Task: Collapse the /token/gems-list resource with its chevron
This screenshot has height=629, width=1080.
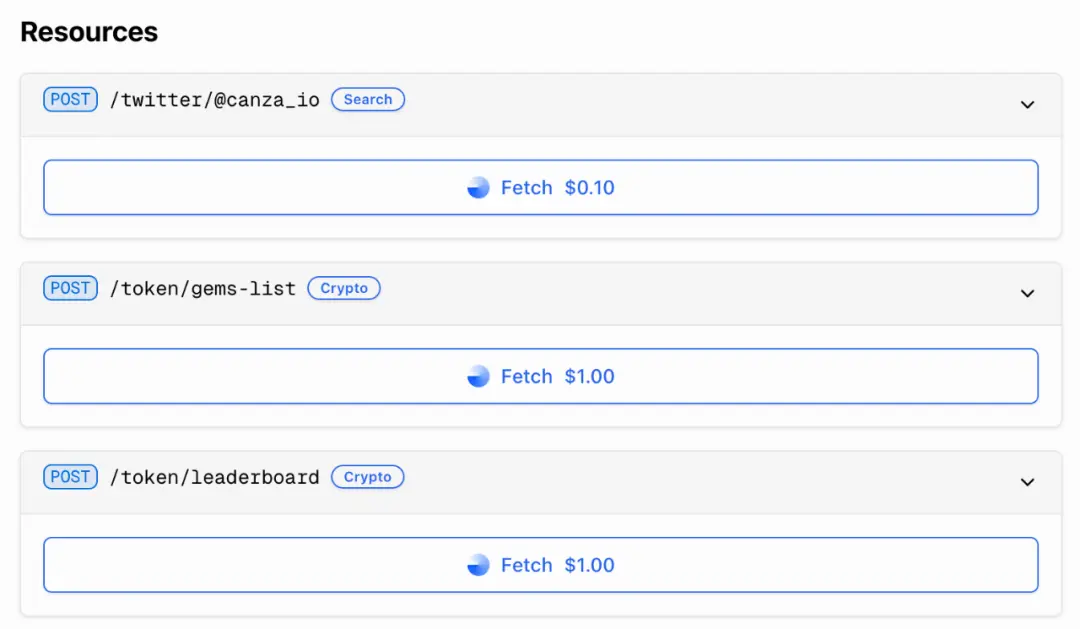Action: (x=1027, y=293)
